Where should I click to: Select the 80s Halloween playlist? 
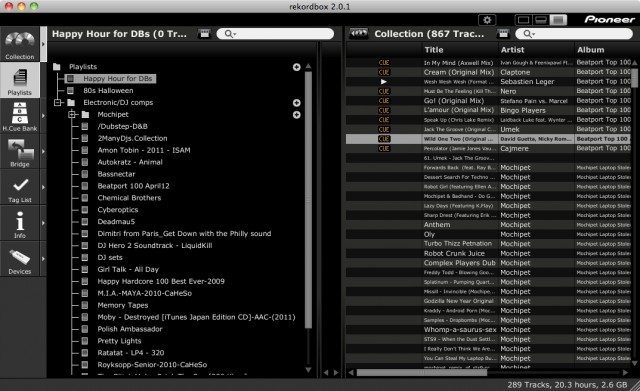pyautogui.click(x=108, y=91)
